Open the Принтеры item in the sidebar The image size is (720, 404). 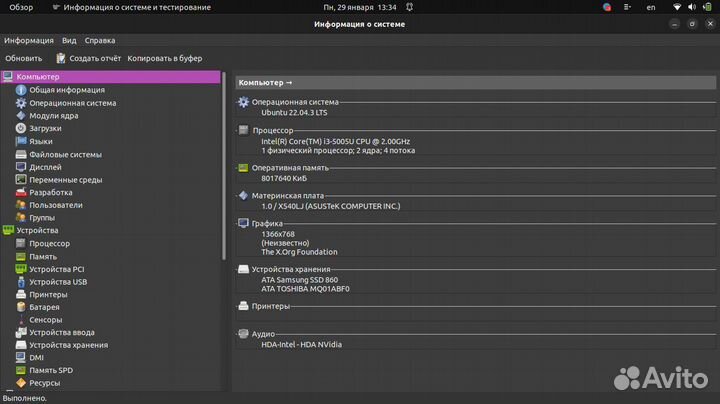(x=48, y=294)
